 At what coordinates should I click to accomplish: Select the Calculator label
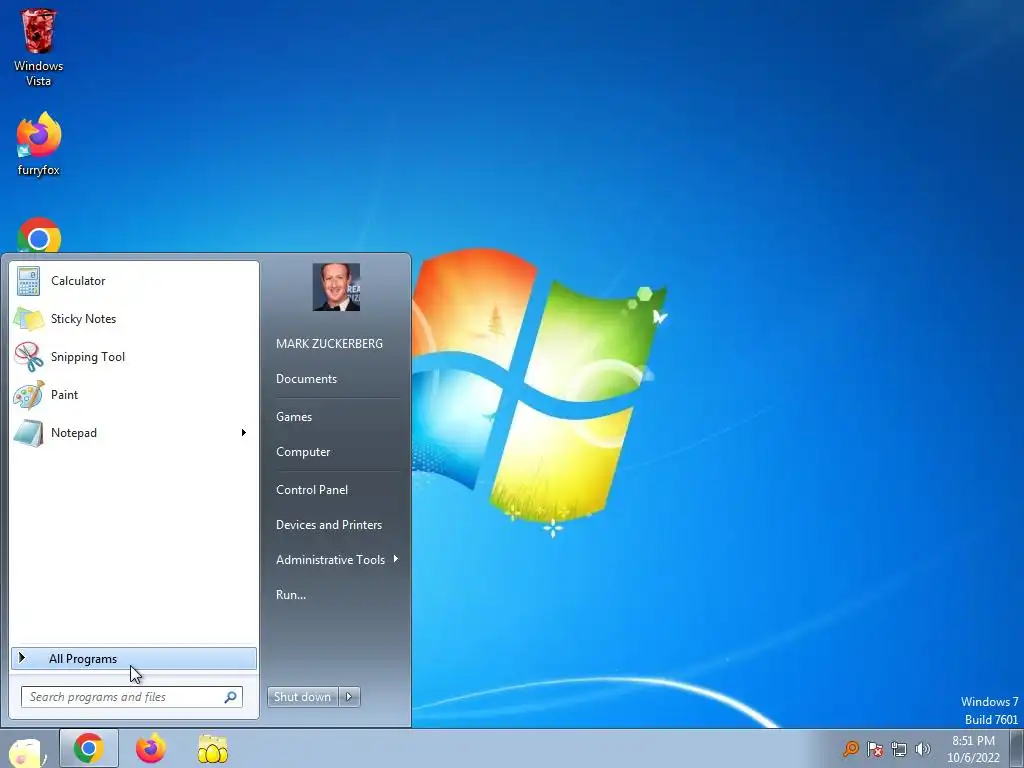pos(78,281)
